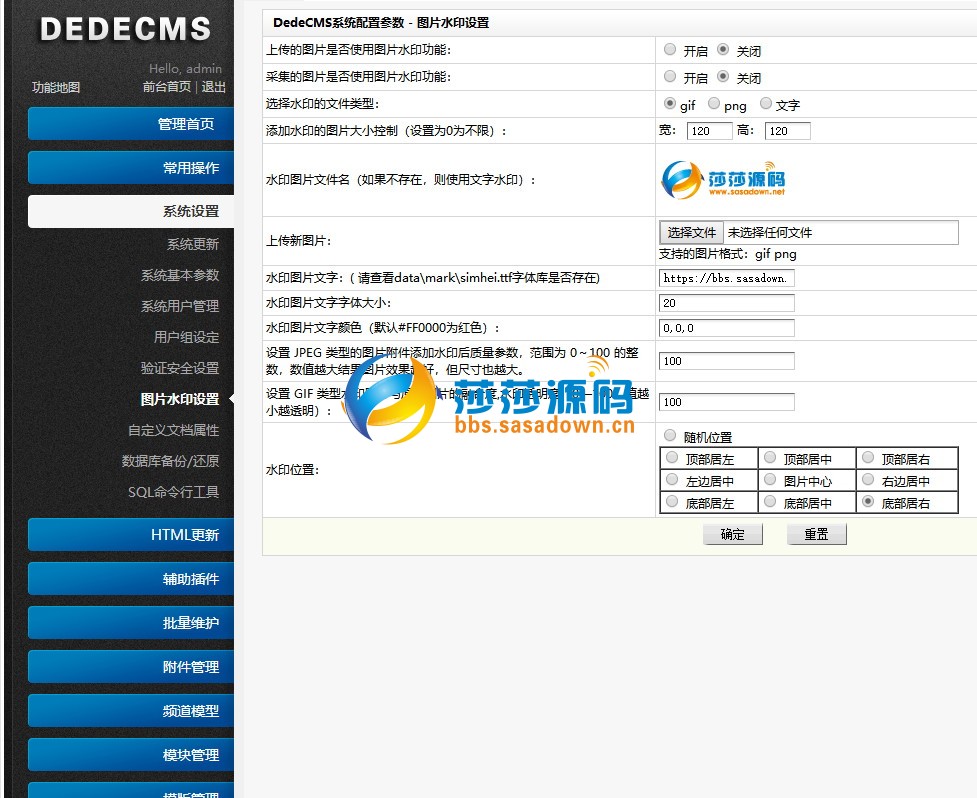Open SQL命令行工具 submenu item

tap(173, 492)
